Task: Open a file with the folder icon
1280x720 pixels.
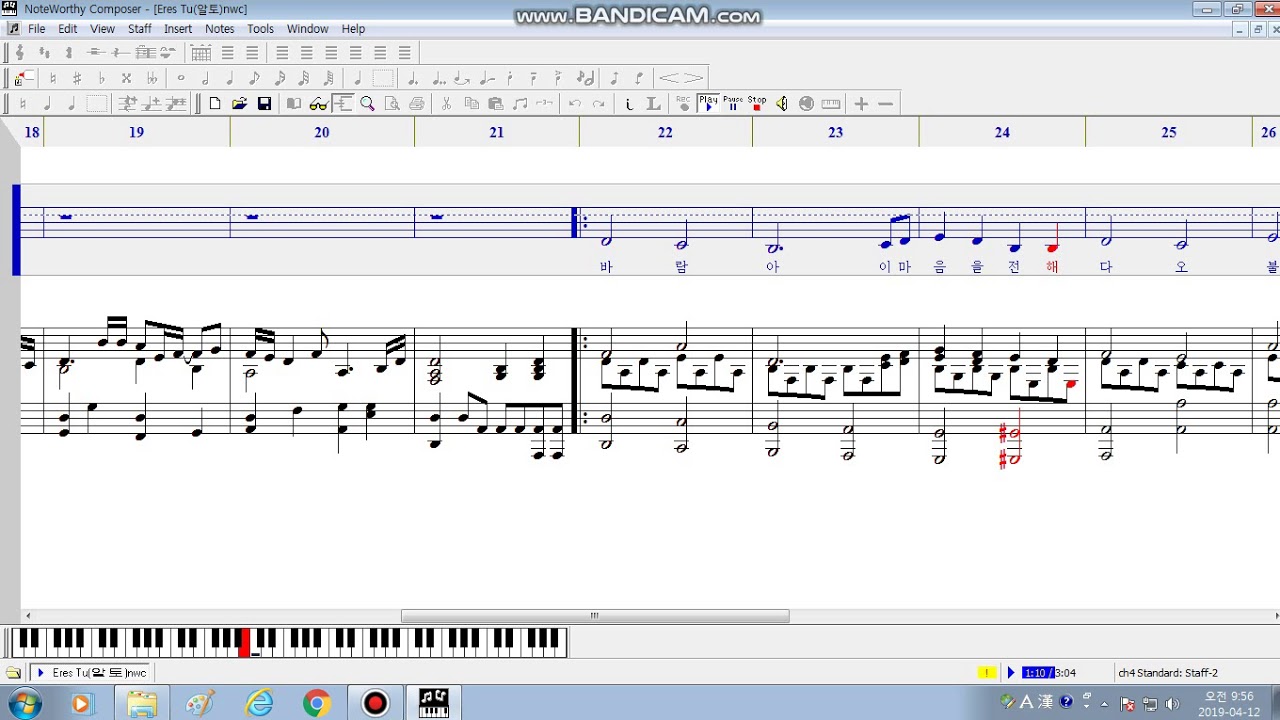Action: pos(239,104)
